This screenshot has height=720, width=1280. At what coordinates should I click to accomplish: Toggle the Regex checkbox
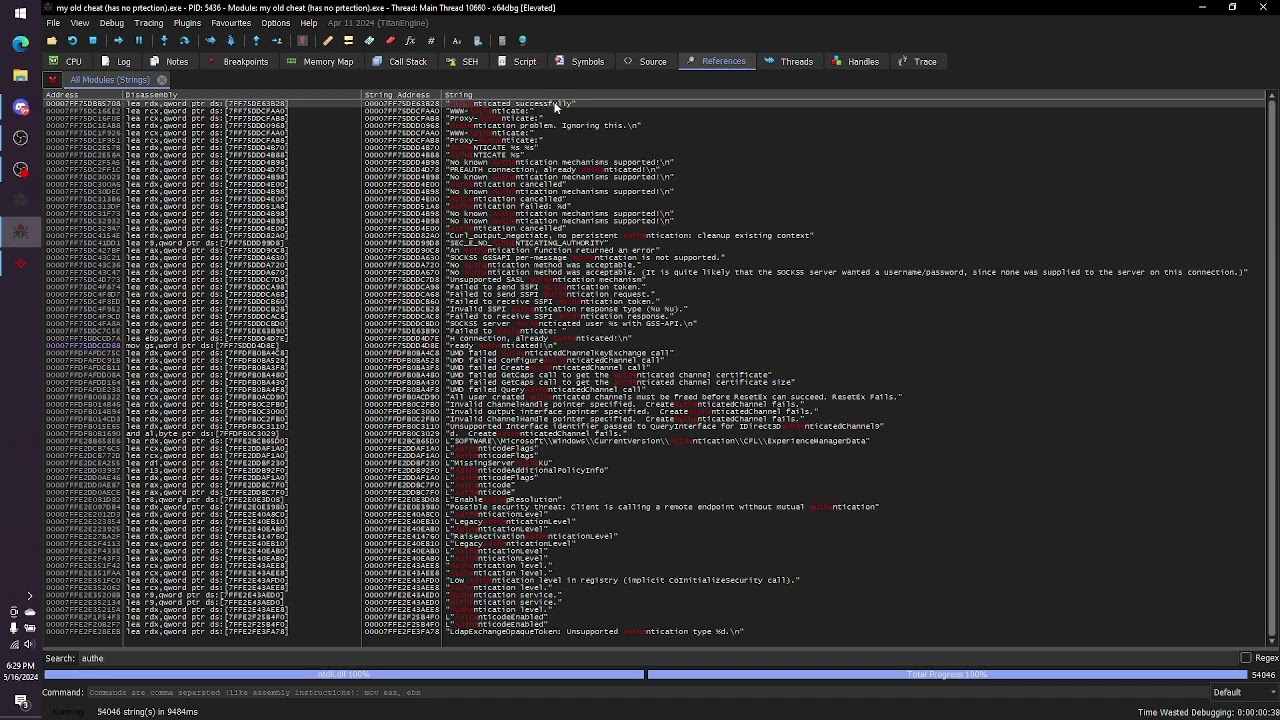pyautogui.click(x=1245, y=658)
